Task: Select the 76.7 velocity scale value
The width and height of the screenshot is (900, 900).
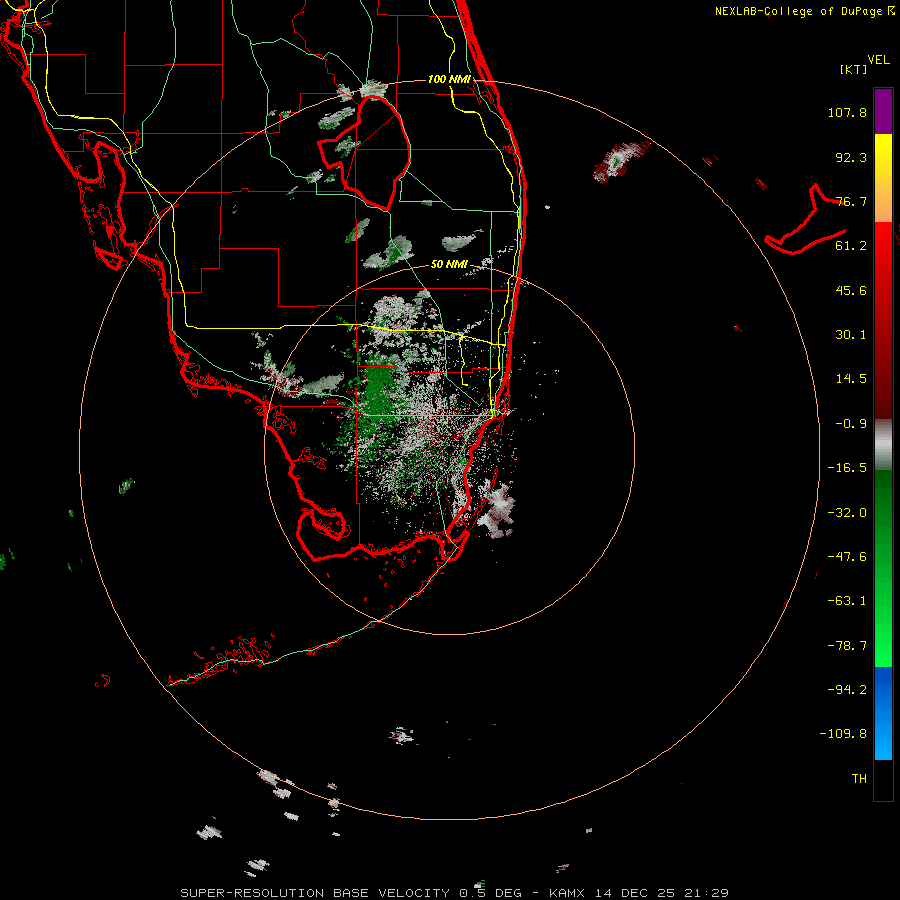Action: coord(851,201)
